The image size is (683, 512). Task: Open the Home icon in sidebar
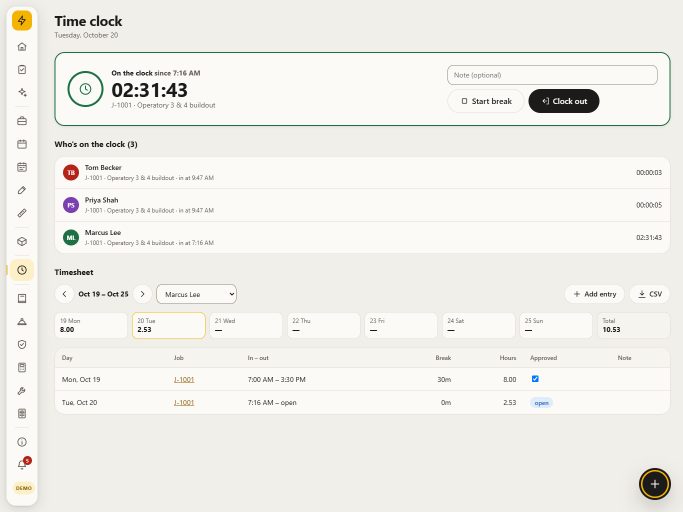(x=22, y=47)
